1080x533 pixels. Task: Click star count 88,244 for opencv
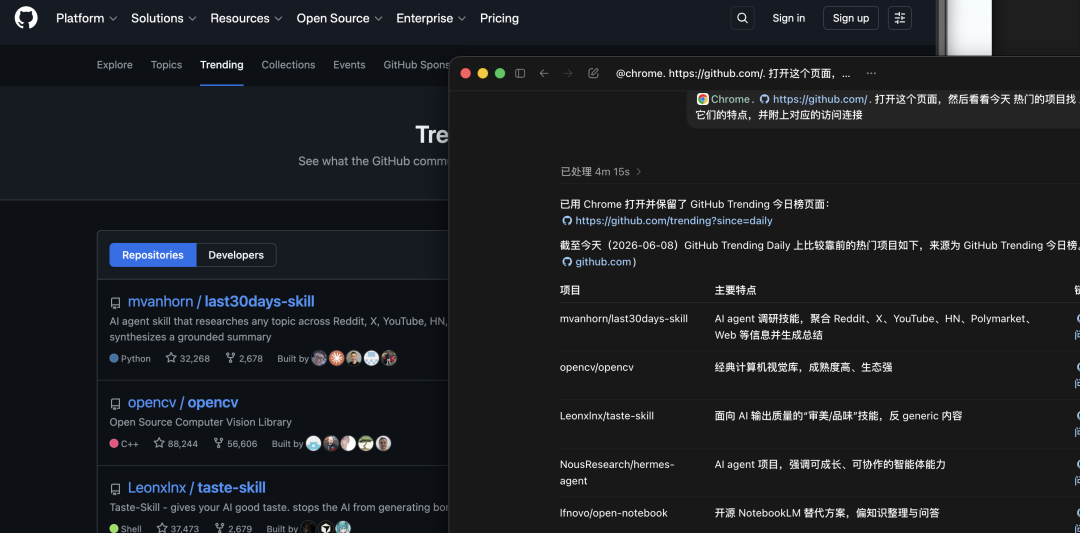176,443
